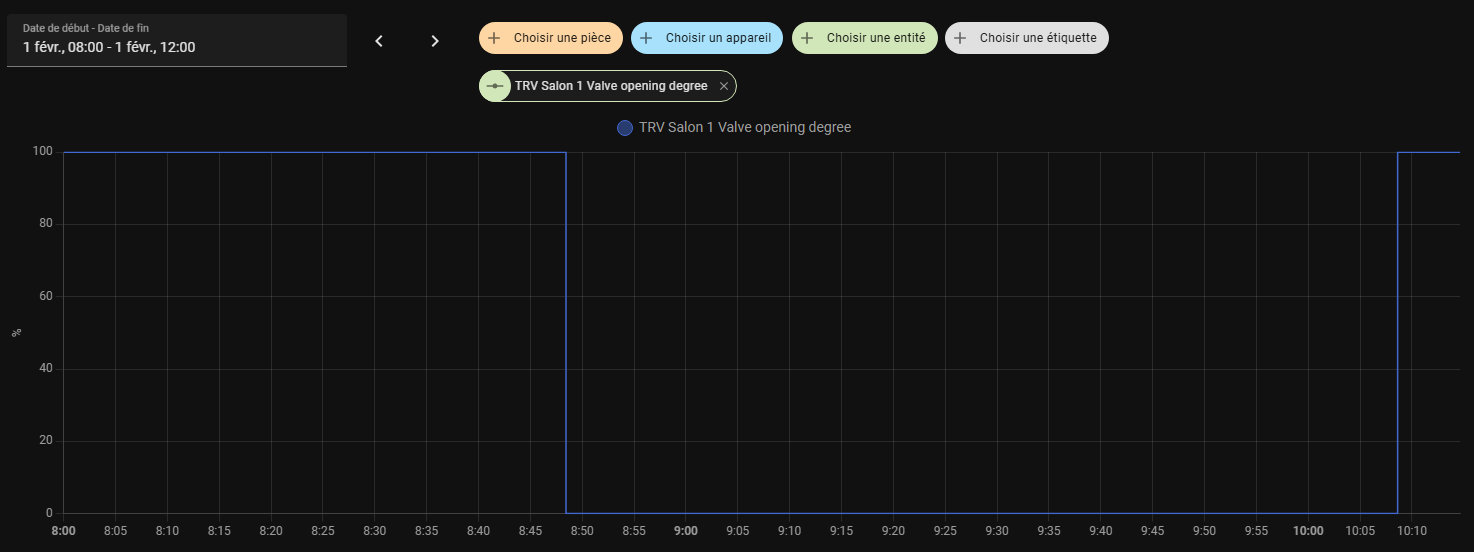The image size is (1474, 552).
Task: Click the 9:00 label on the time axis
Action: pyautogui.click(x=686, y=531)
